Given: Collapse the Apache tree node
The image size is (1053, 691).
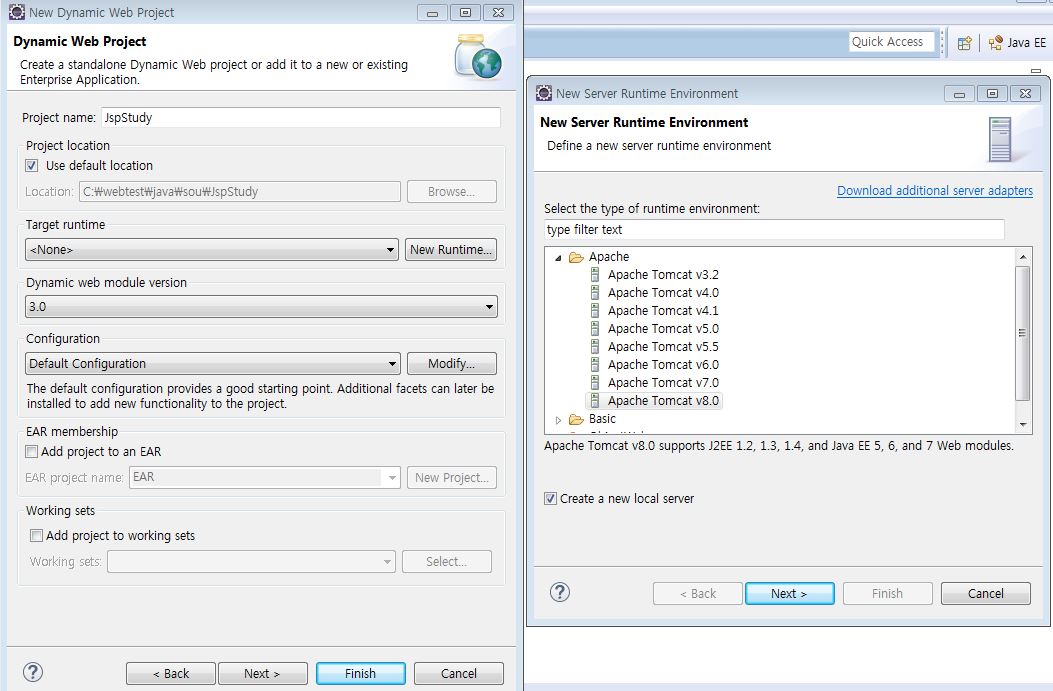Looking at the screenshot, I should (558, 258).
